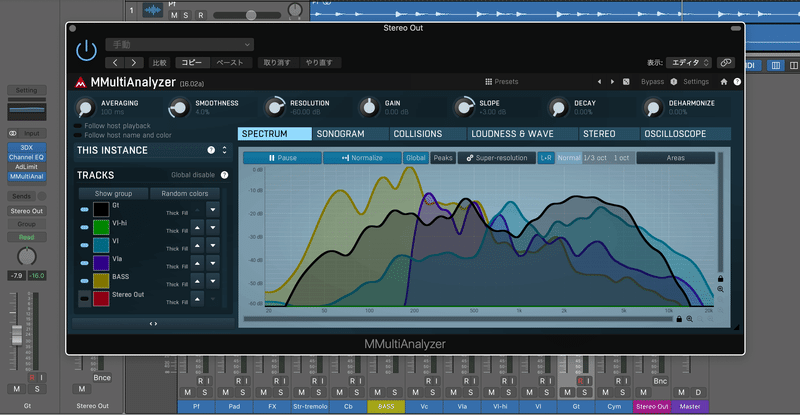
Task: Open the エディタ view dropdown
Action: click(x=689, y=62)
